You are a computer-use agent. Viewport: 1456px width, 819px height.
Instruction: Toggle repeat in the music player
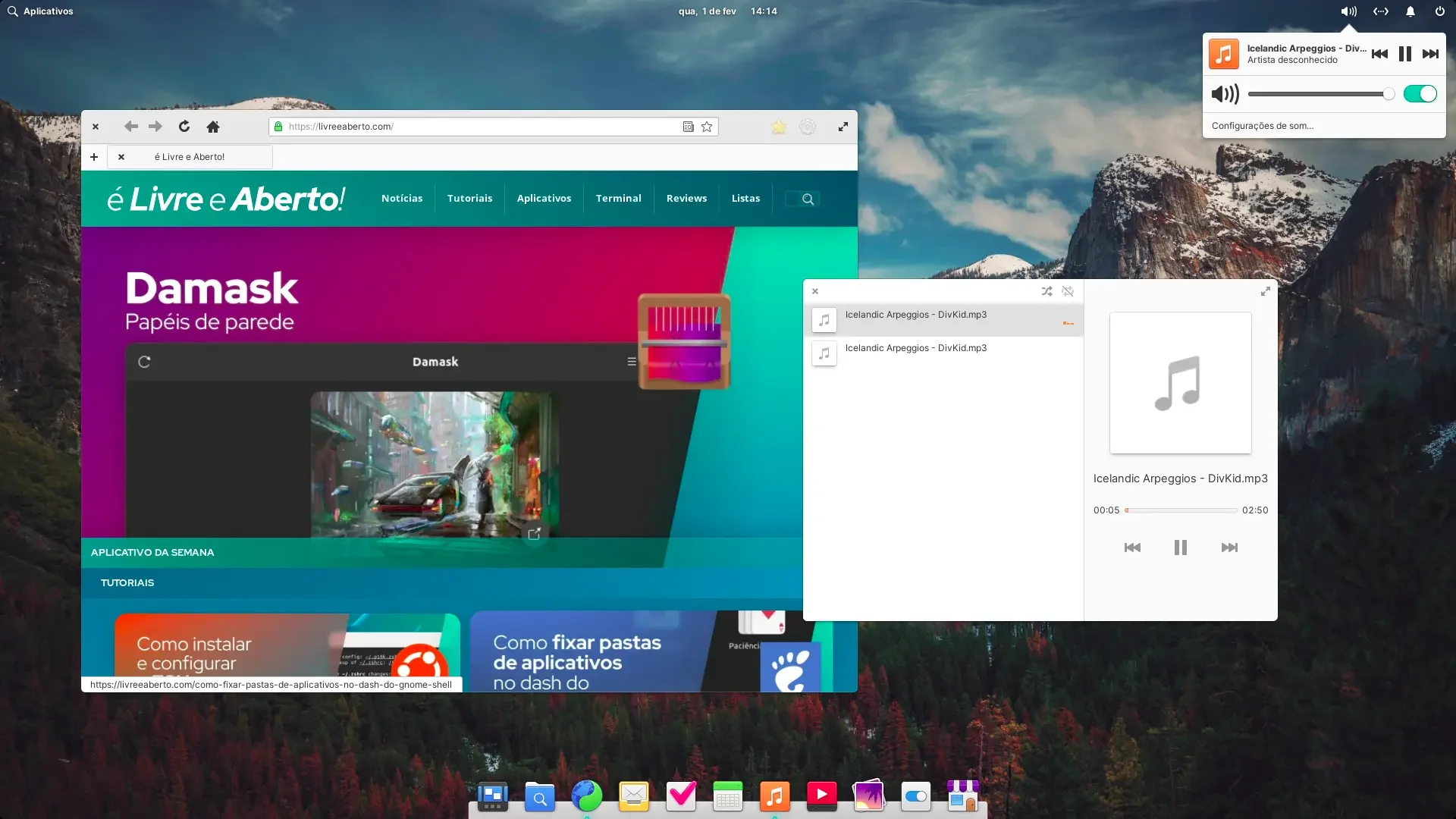tap(1068, 291)
